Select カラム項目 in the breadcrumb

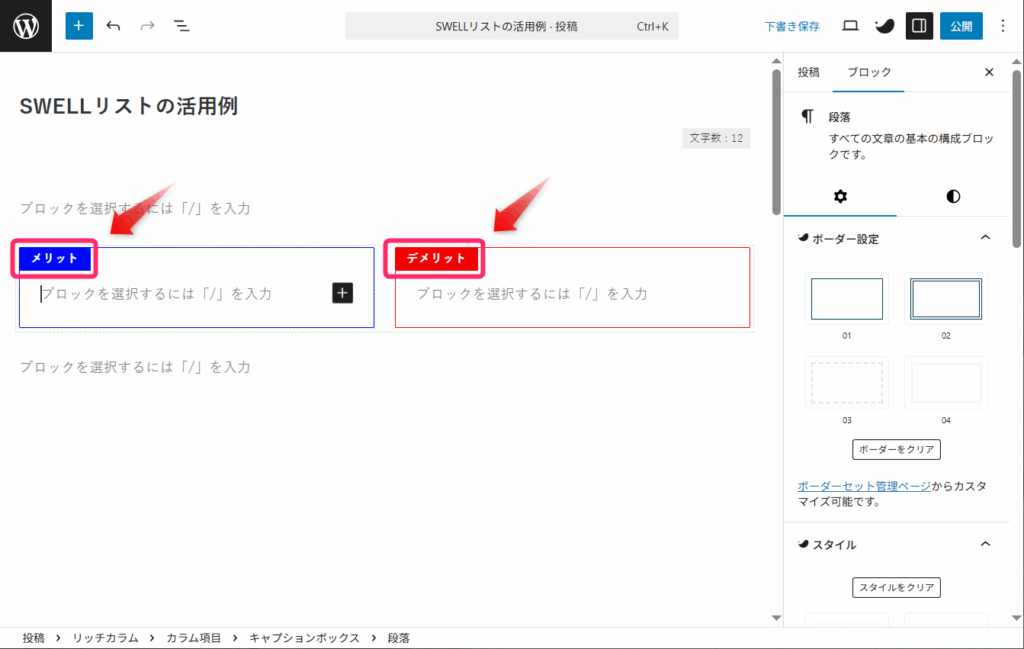tap(193, 638)
